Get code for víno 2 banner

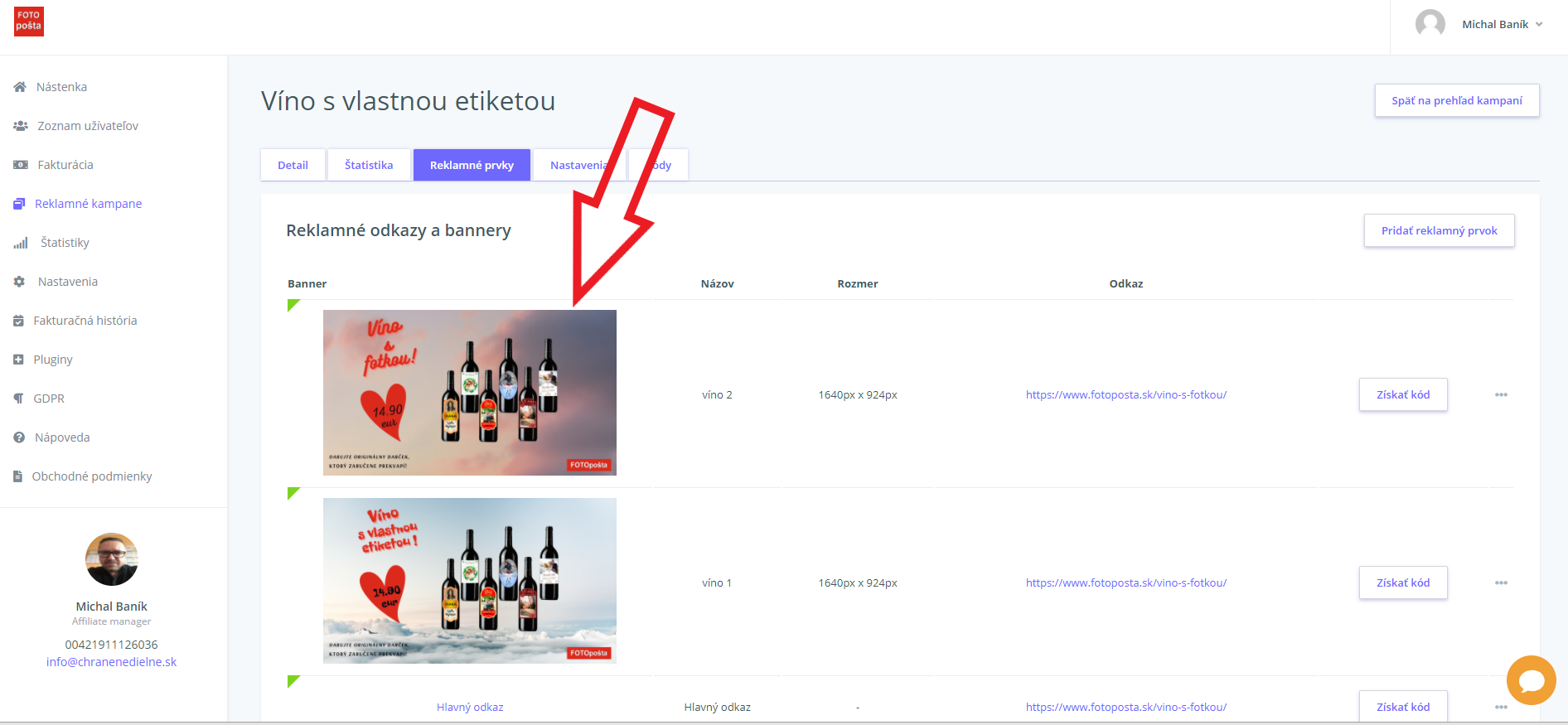1403,394
